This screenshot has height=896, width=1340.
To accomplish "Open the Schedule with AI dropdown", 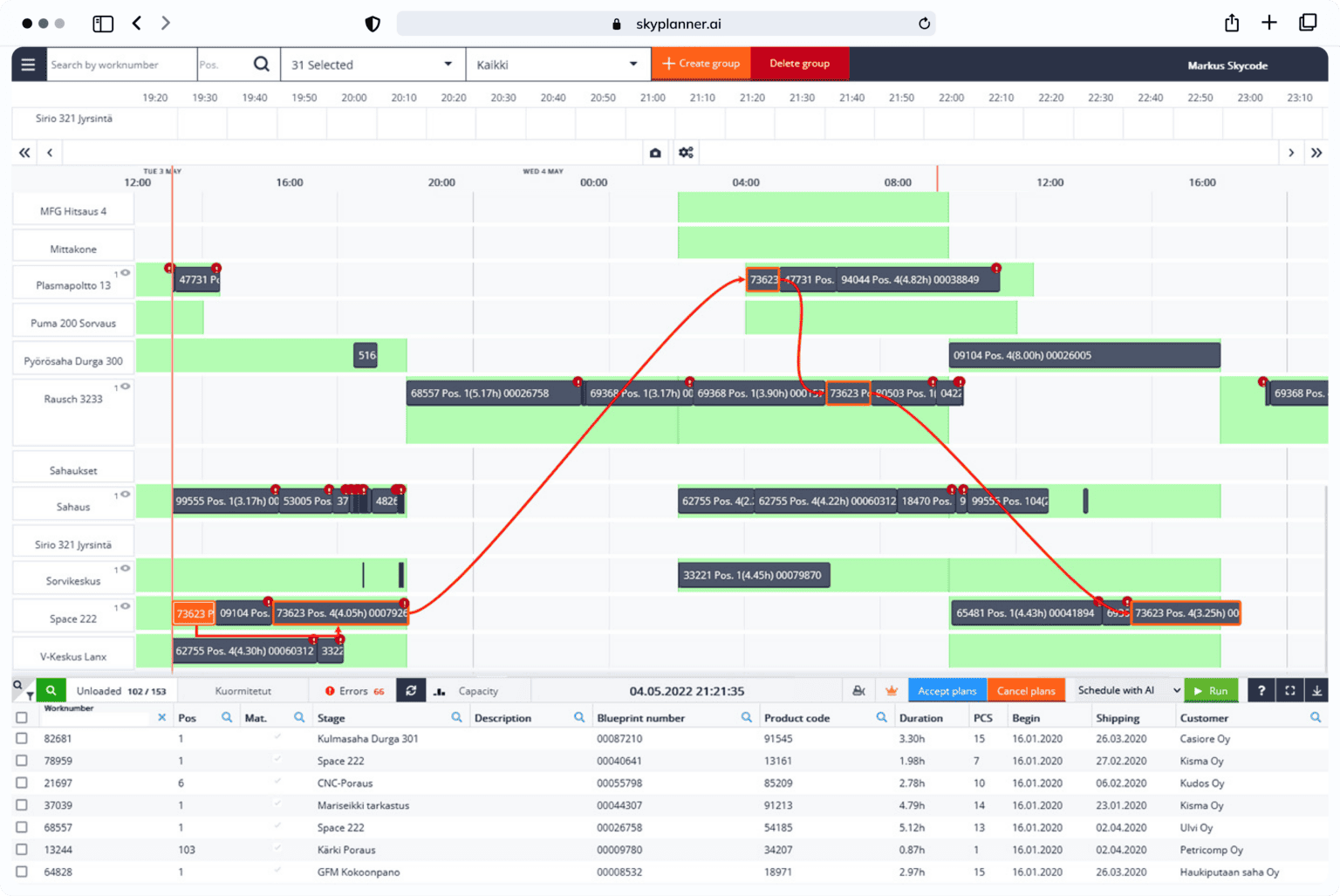I will (x=1125, y=690).
